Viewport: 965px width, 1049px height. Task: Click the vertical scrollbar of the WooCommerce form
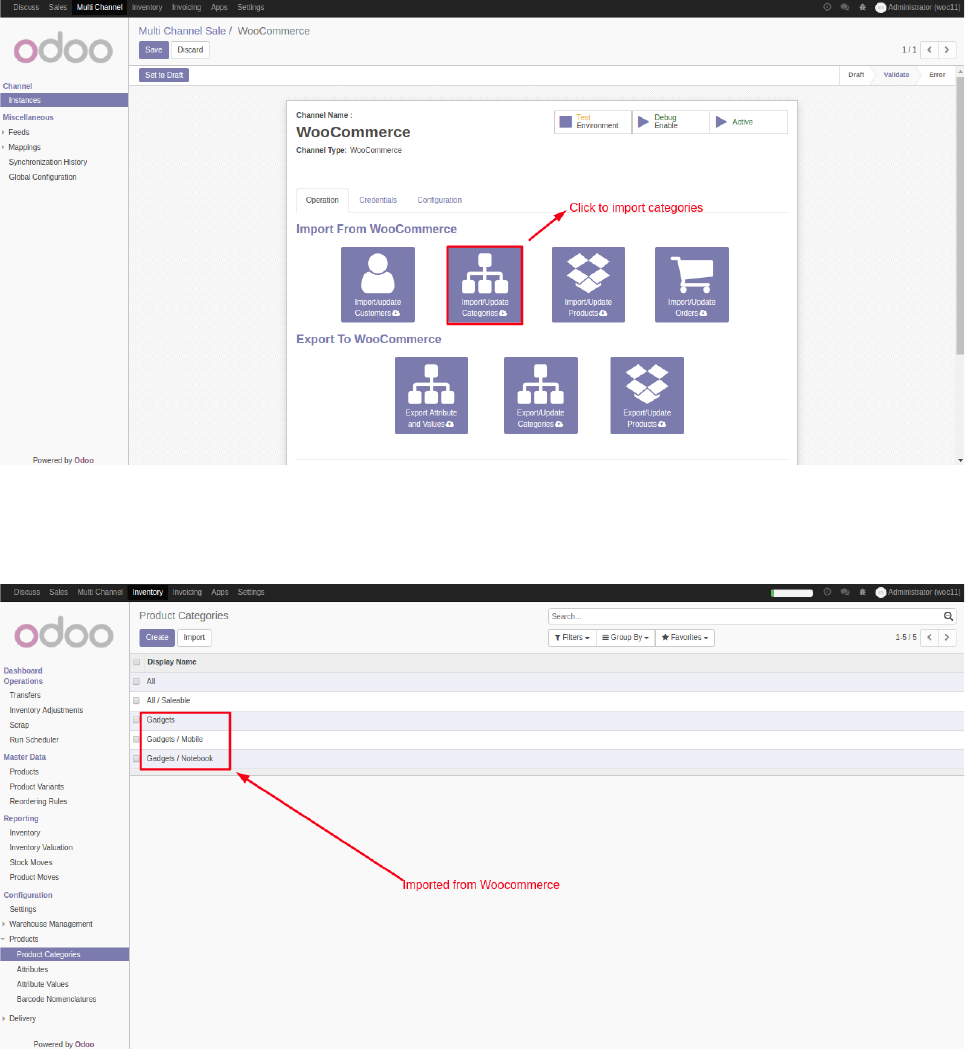(960, 214)
